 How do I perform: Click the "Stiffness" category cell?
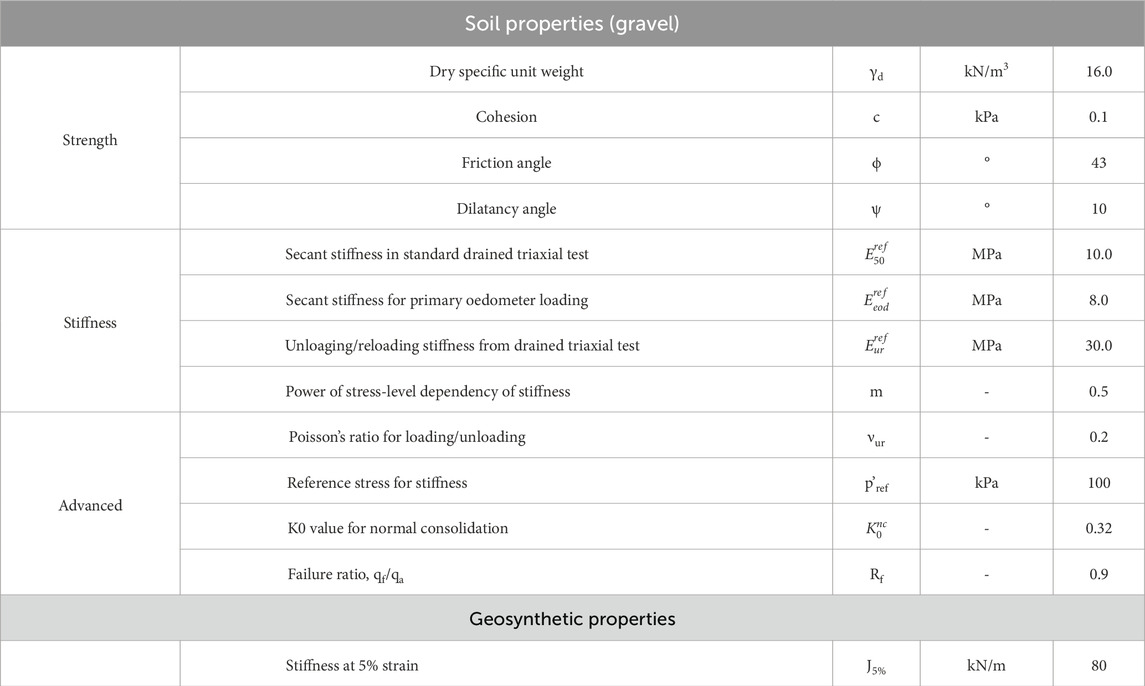tap(89, 322)
